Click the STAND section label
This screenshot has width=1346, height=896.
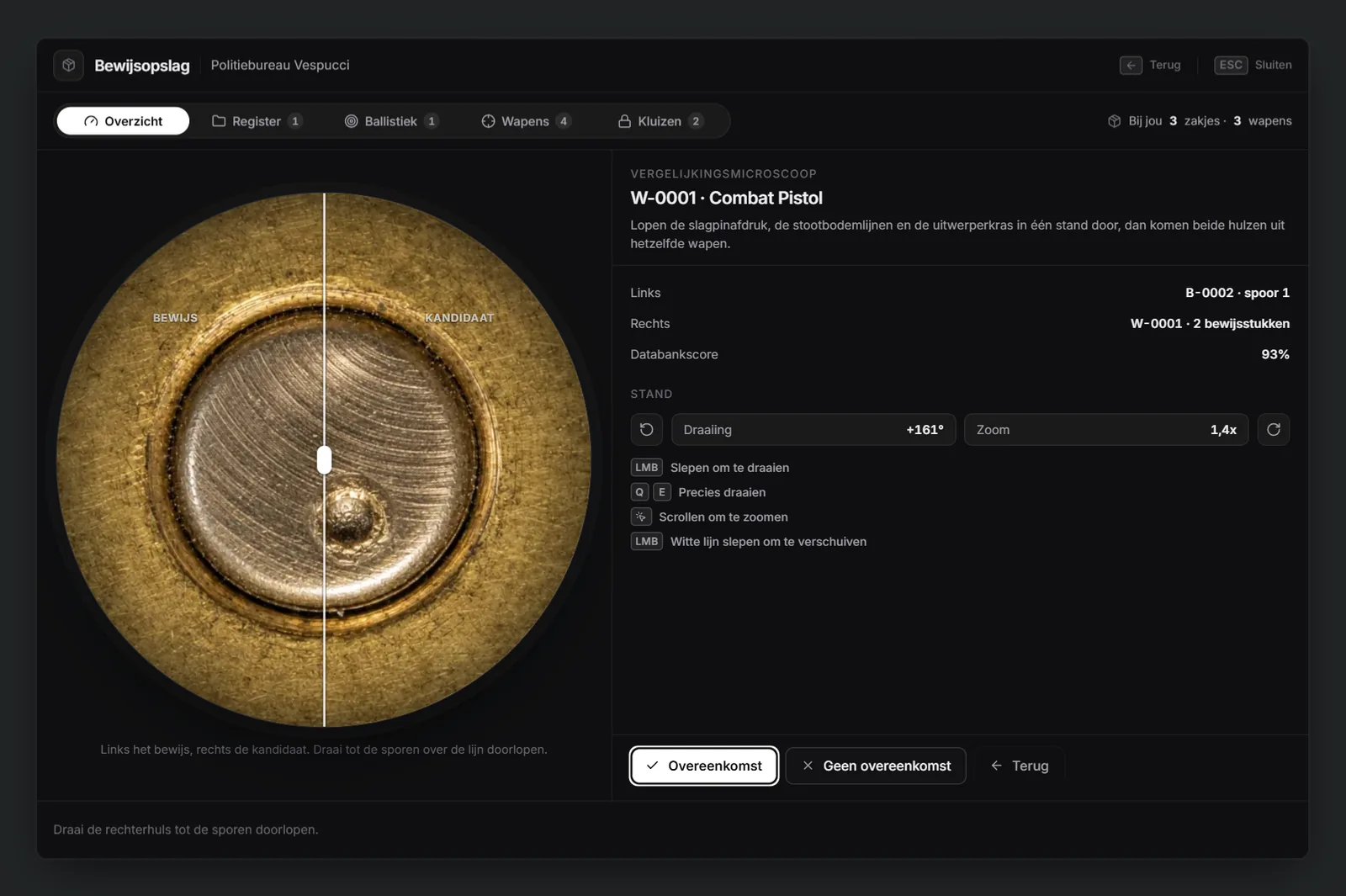click(651, 394)
